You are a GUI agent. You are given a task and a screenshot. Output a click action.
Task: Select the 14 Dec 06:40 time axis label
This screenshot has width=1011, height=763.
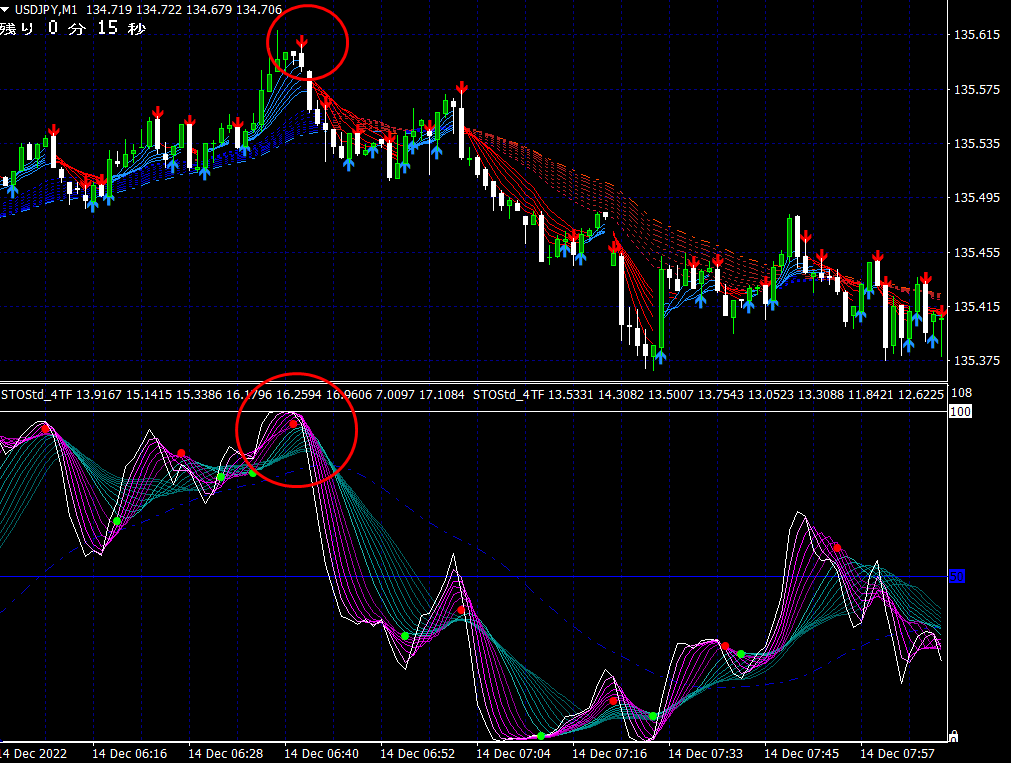pos(321,753)
